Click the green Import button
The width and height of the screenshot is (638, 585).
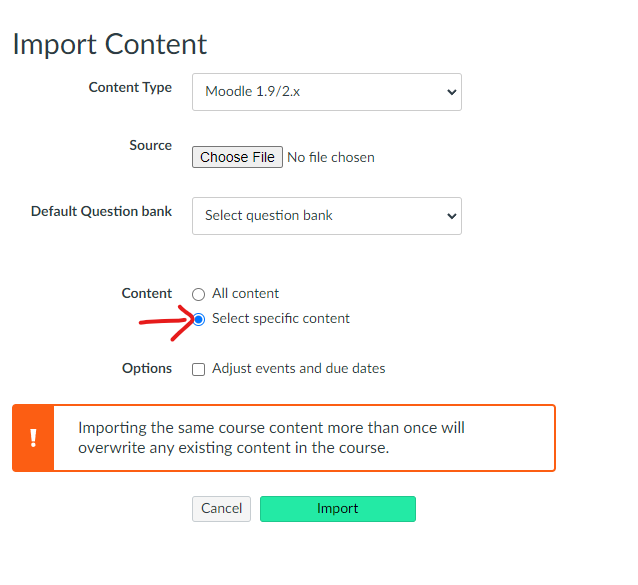[x=337, y=509]
